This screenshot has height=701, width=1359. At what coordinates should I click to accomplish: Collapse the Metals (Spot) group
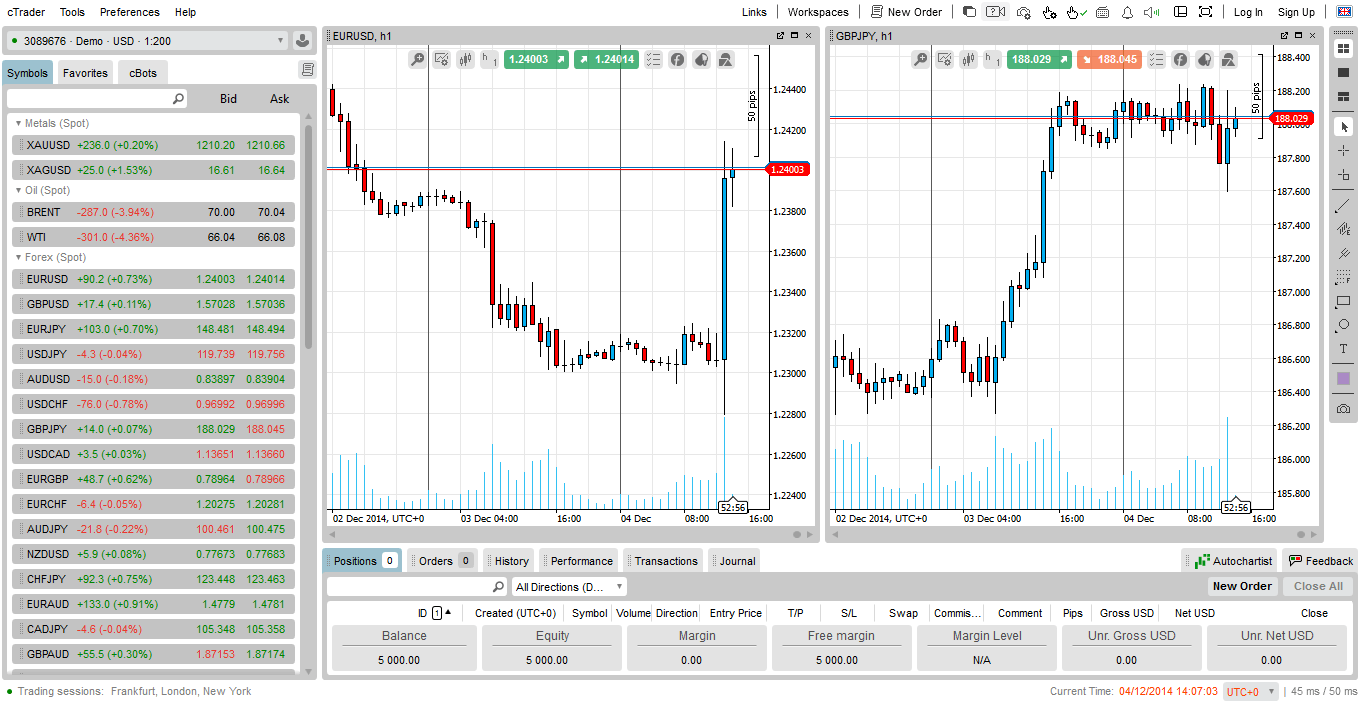coord(18,123)
